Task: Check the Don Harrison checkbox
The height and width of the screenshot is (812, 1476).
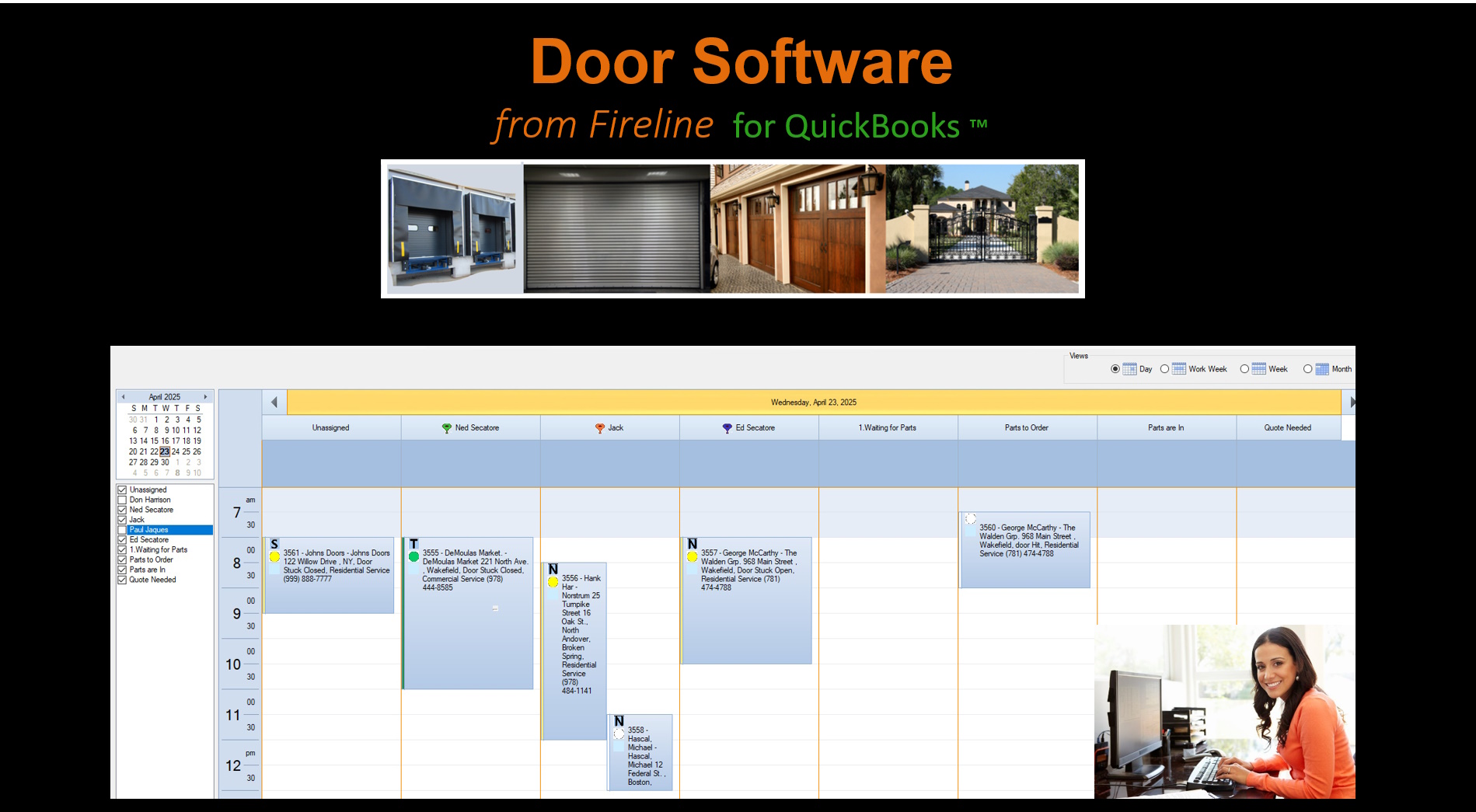Action: point(122,500)
